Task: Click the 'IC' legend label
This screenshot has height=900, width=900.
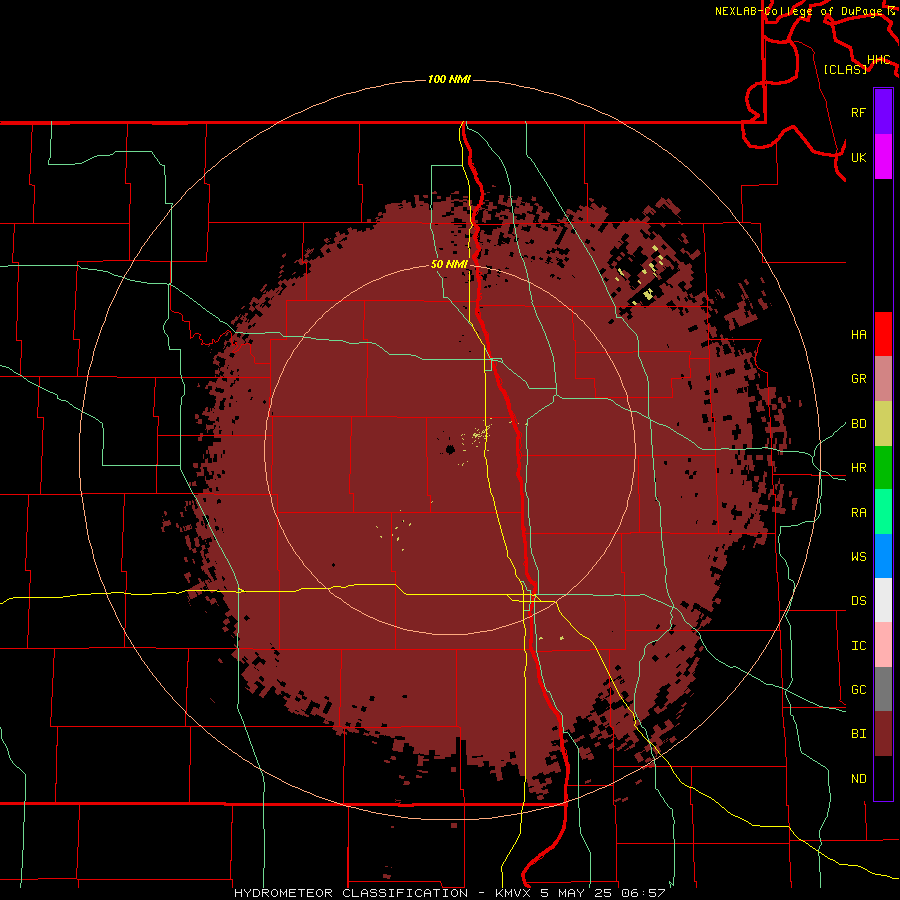Action: (858, 646)
